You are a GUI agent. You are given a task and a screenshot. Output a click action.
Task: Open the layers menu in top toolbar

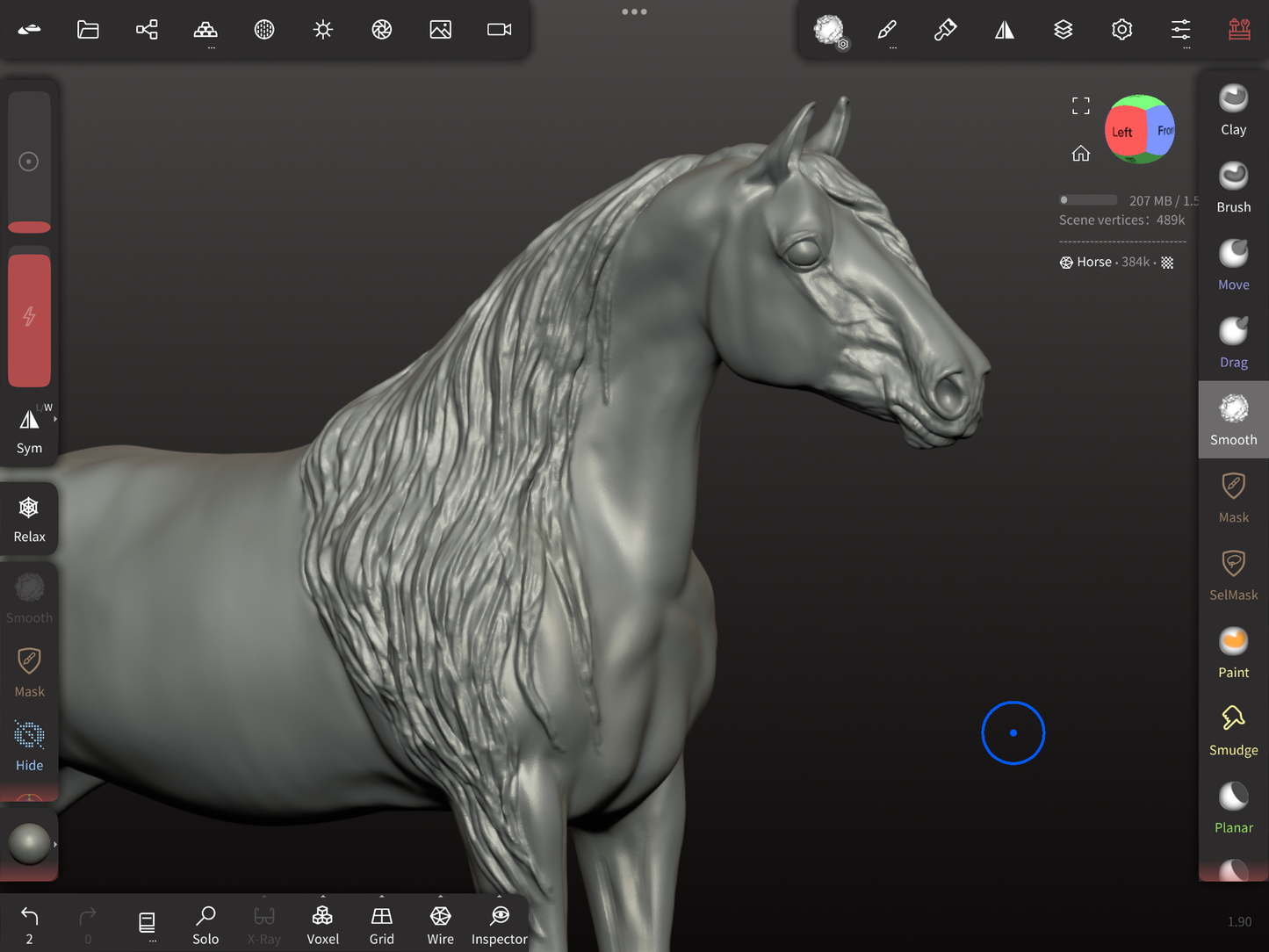[1063, 30]
